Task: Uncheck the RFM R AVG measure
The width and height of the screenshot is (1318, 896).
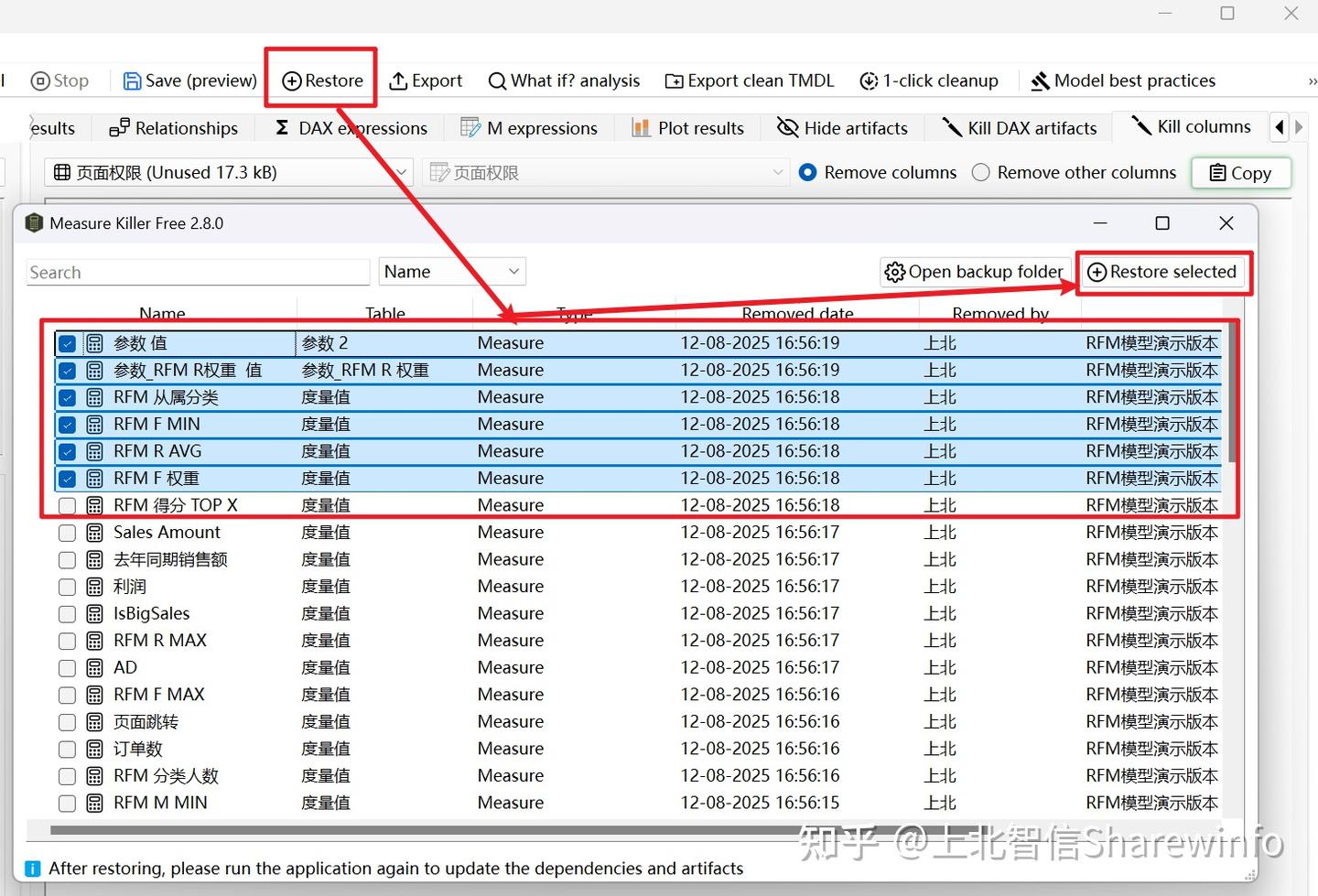Action: (67, 451)
